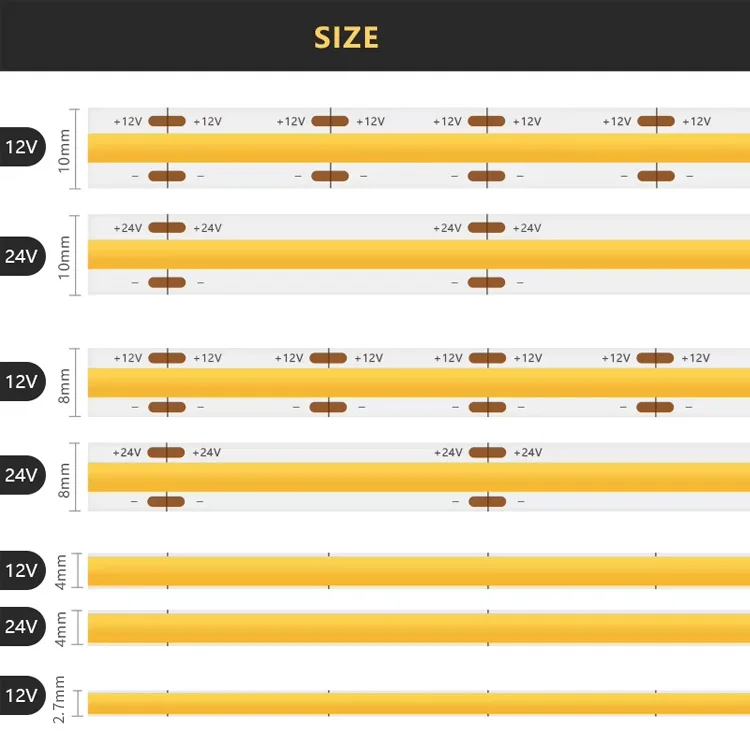Click left negative copper pad on 24V 10mm strip
This screenshot has height=750, width=750.
[x=167, y=282]
